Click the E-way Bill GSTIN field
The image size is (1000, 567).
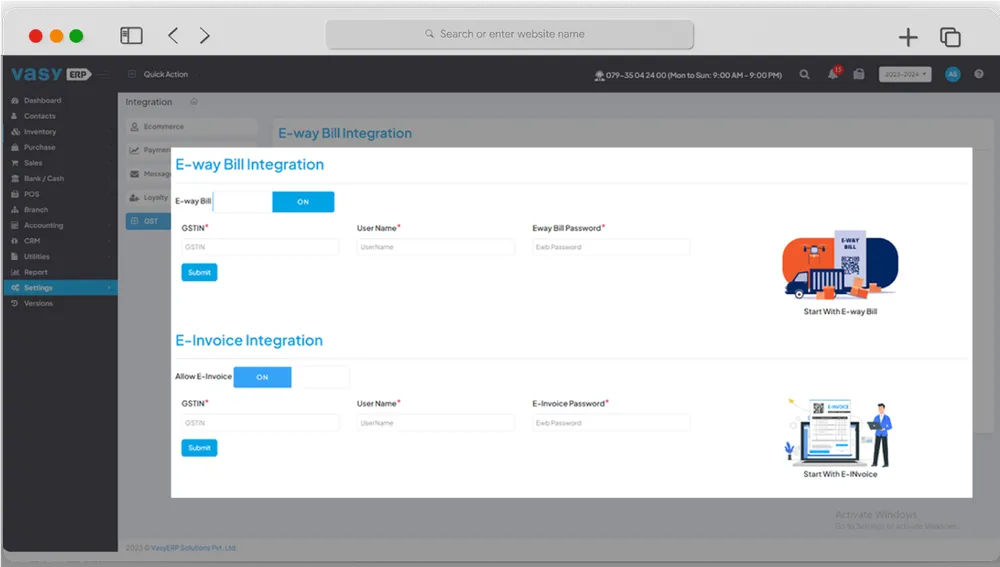[x=260, y=247]
